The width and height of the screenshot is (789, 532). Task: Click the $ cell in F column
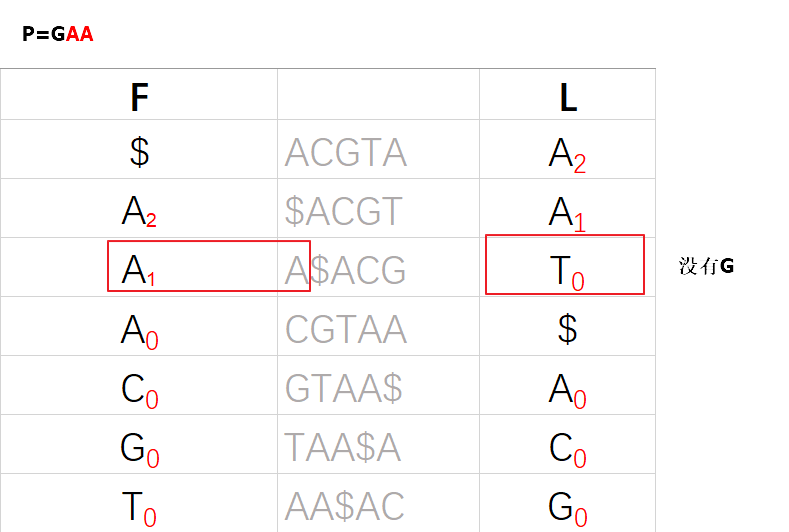pyautogui.click(x=139, y=151)
